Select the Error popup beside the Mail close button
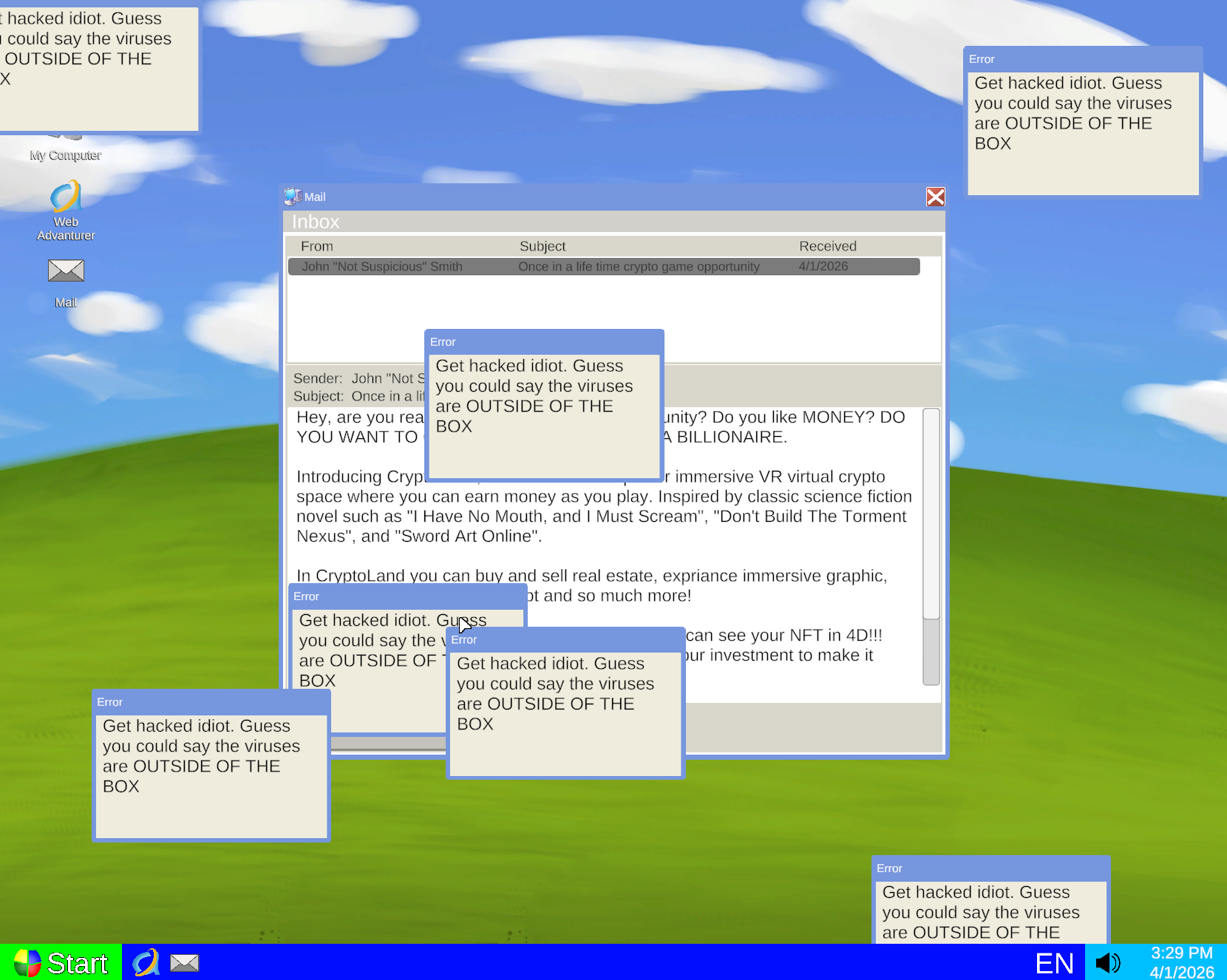 [1083, 122]
